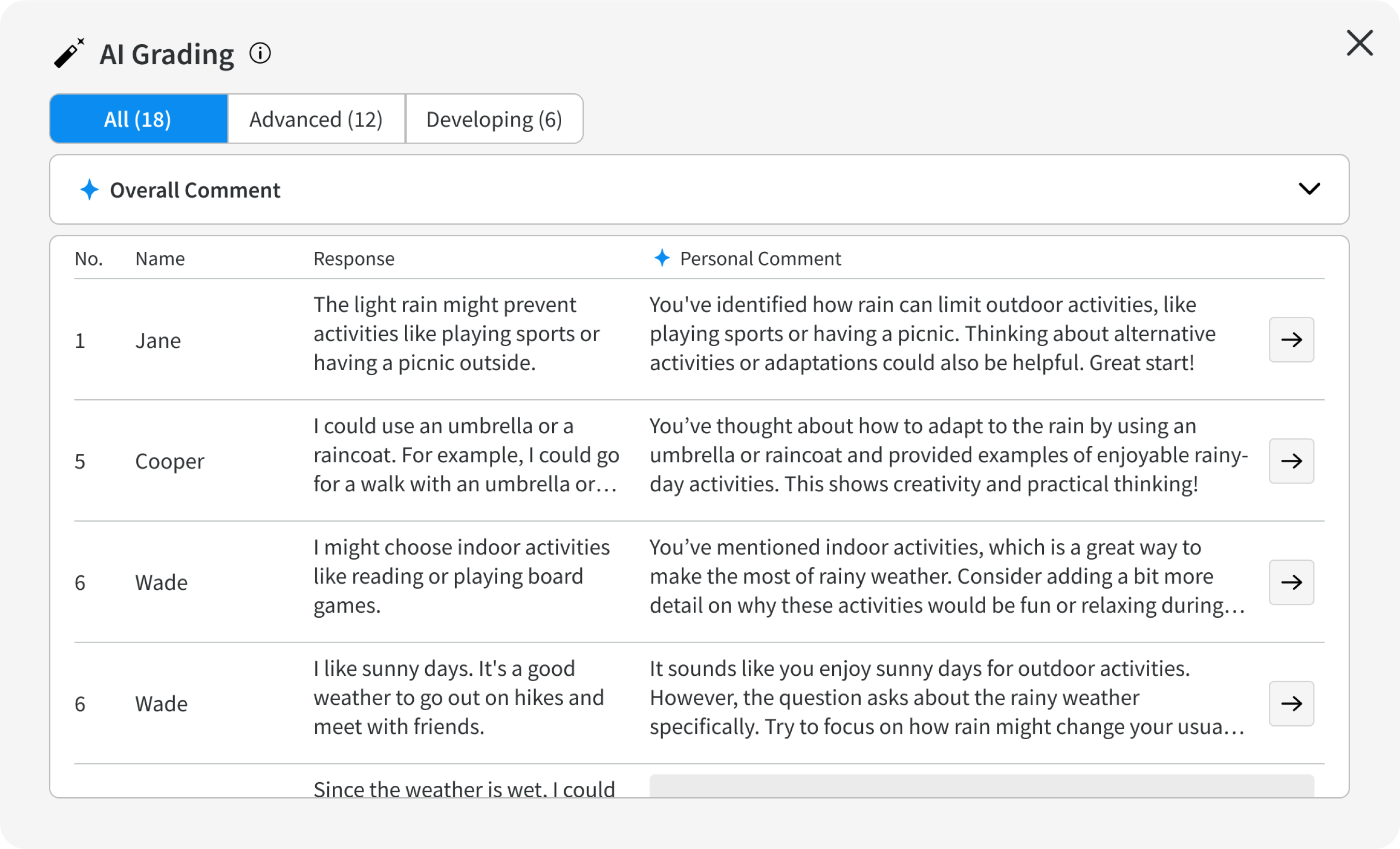
Task: Close the AI Grading dialog
Action: pyautogui.click(x=1359, y=43)
